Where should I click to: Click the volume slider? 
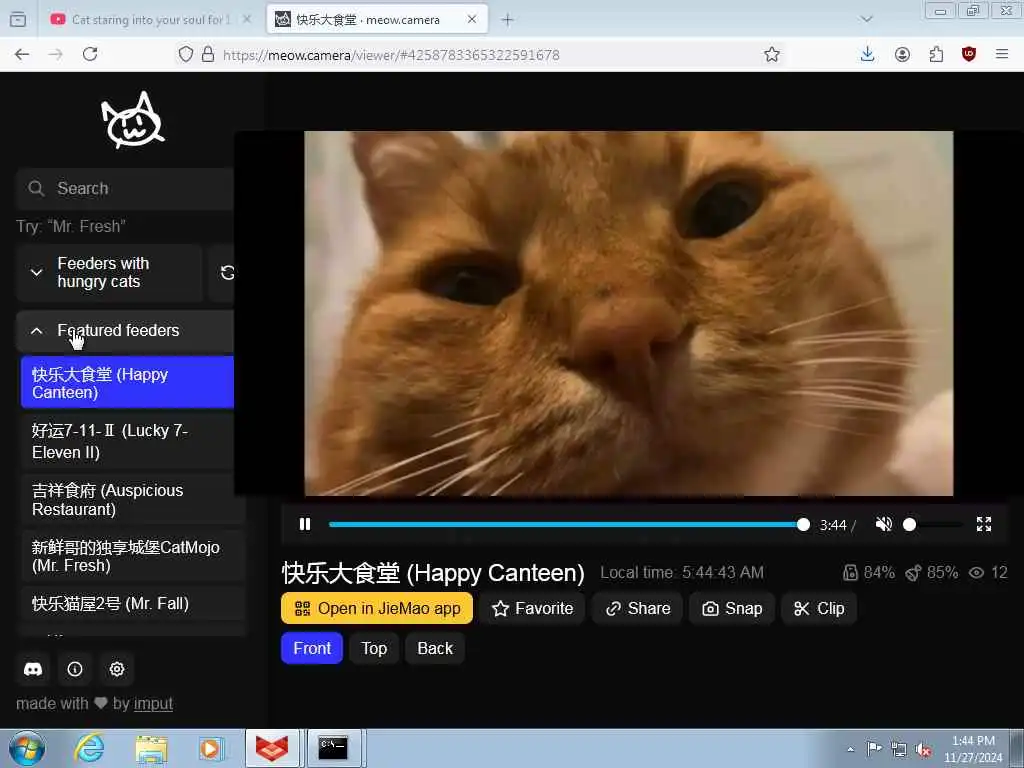935,524
